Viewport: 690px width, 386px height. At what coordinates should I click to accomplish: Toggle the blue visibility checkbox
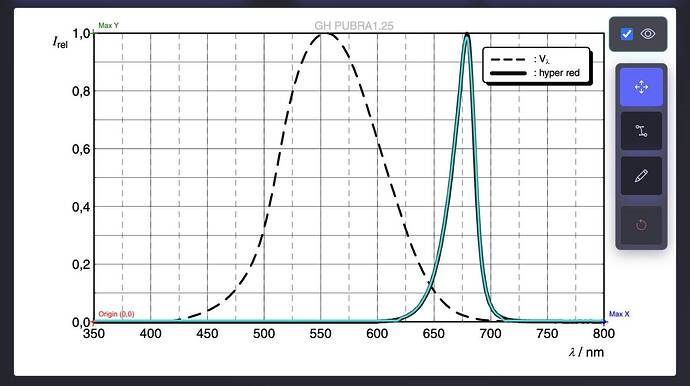coord(627,34)
